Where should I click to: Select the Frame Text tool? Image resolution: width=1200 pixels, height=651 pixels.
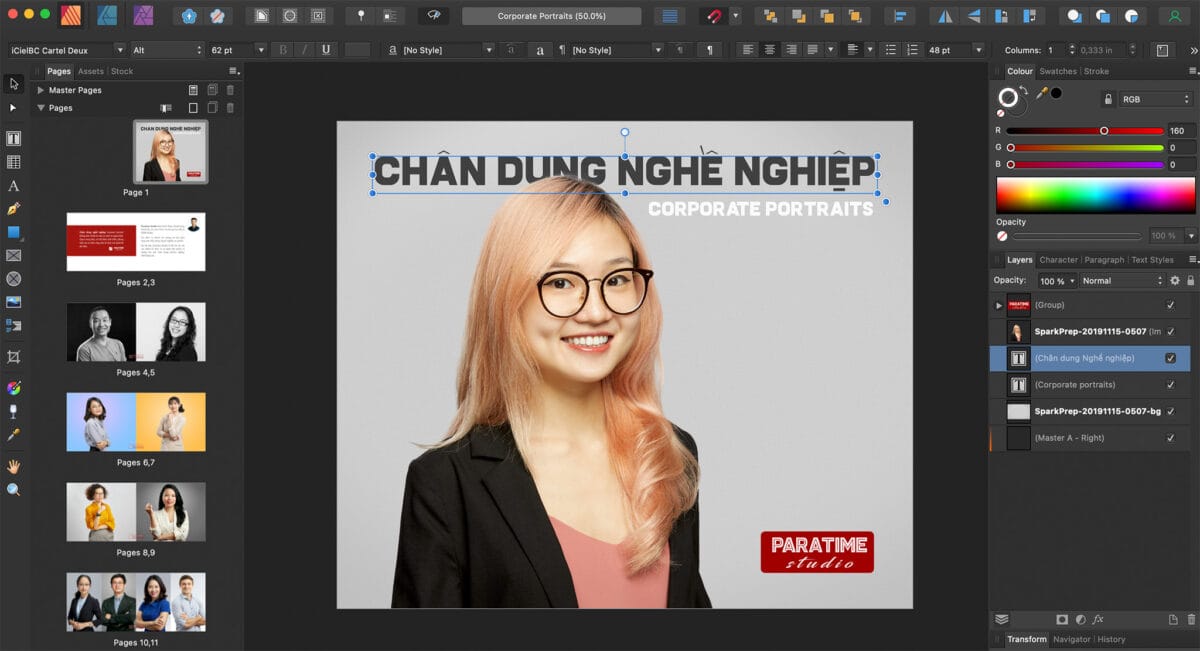point(14,138)
